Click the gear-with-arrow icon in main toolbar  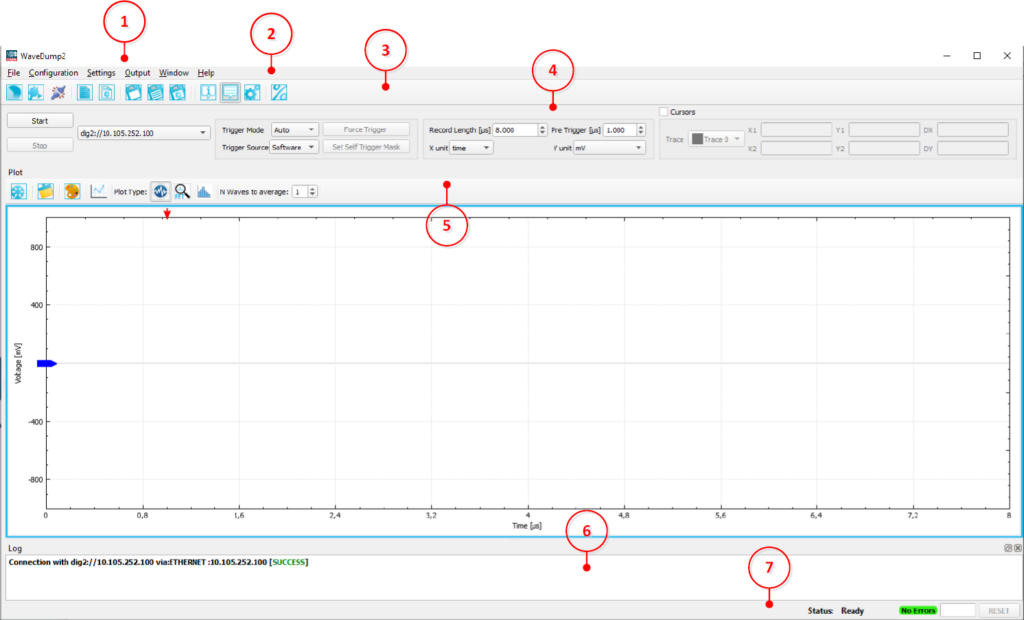point(36,93)
